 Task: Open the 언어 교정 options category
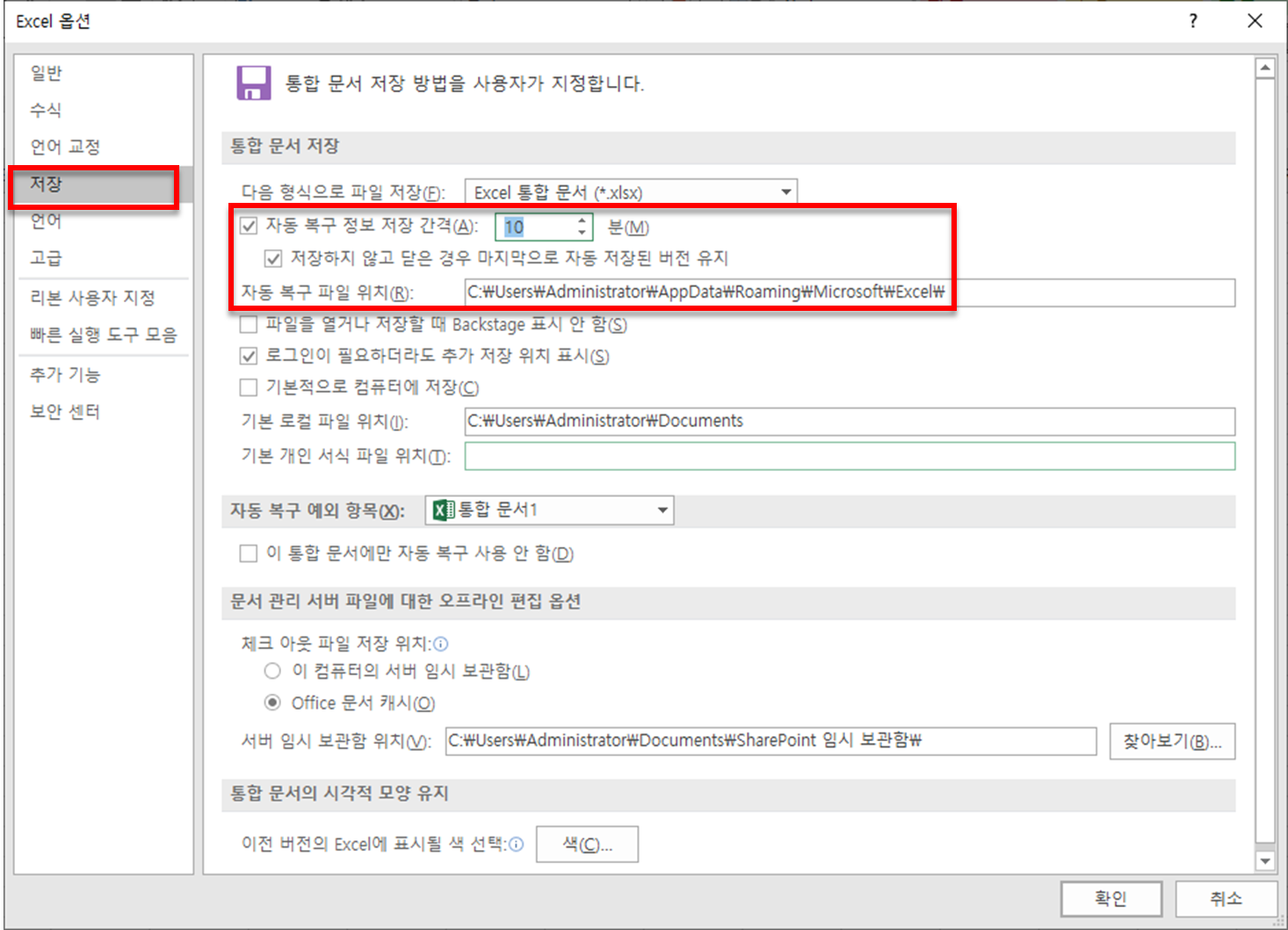coord(104,148)
